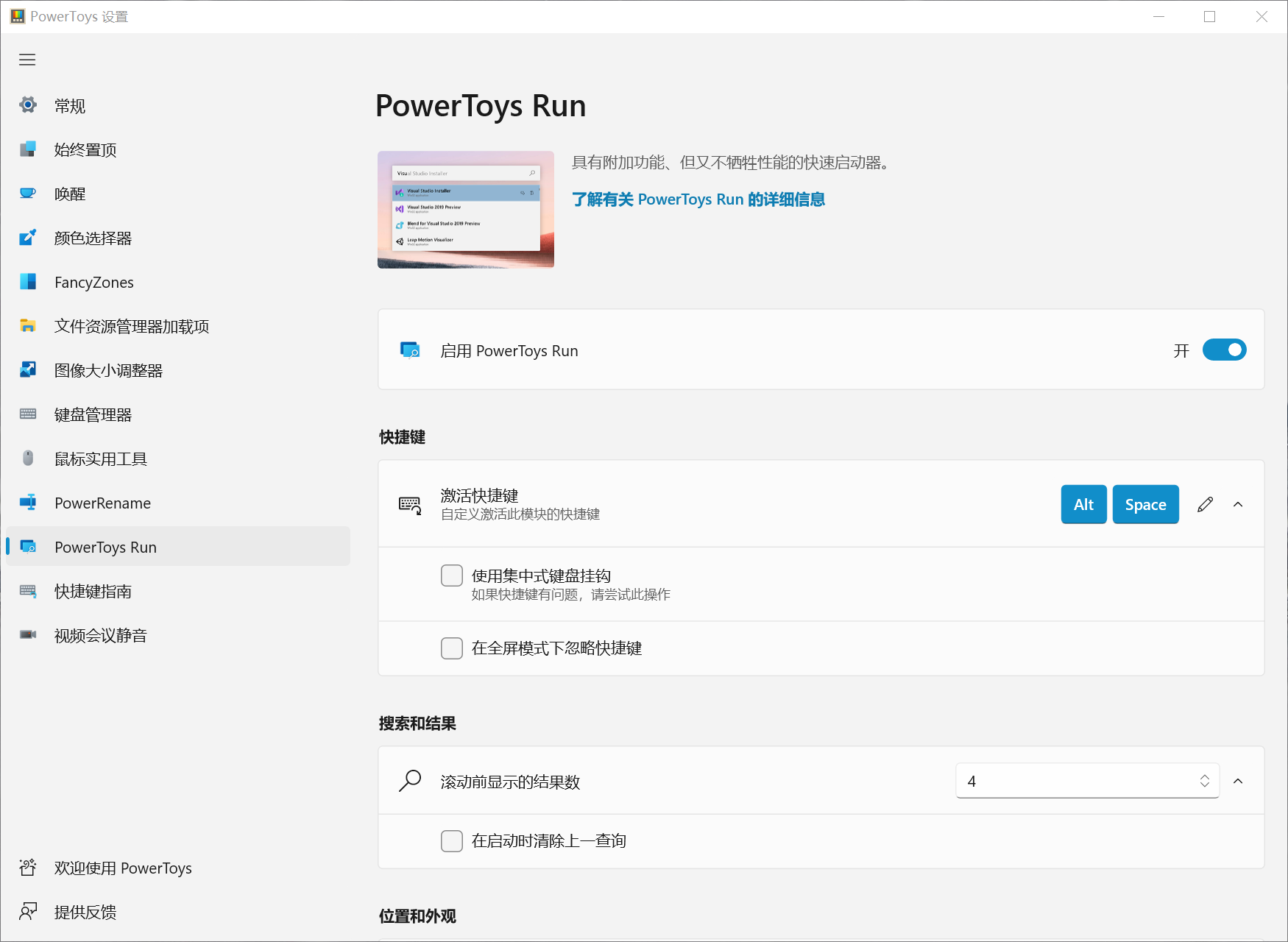Click the Space shortcut key button
The height and width of the screenshot is (942, 1288).
pos(1145,504)
